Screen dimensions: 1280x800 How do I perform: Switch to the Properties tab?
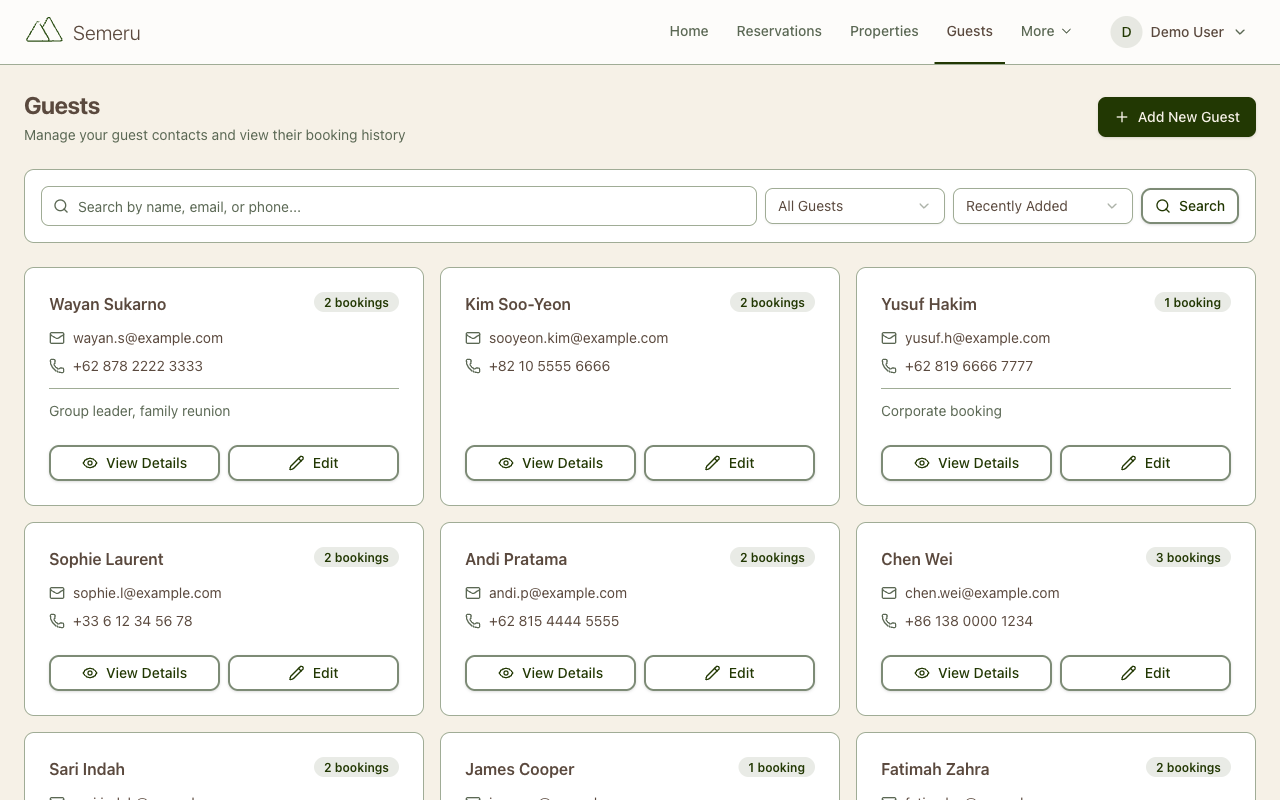(x=884, y=31)
